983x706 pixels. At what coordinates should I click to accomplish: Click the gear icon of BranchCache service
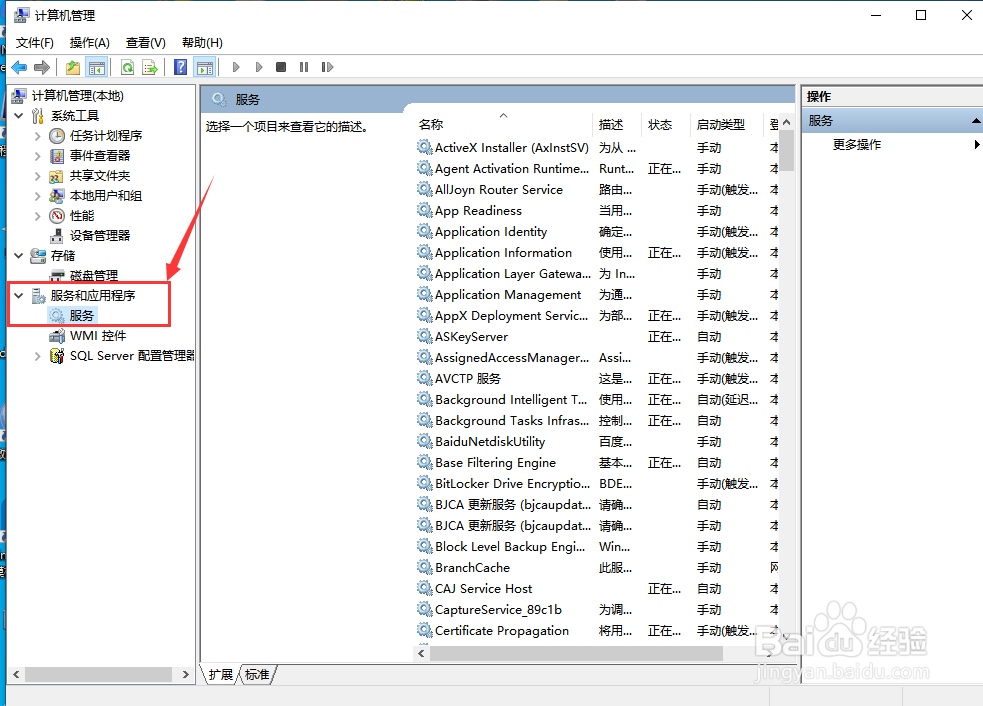pos(424,567)
